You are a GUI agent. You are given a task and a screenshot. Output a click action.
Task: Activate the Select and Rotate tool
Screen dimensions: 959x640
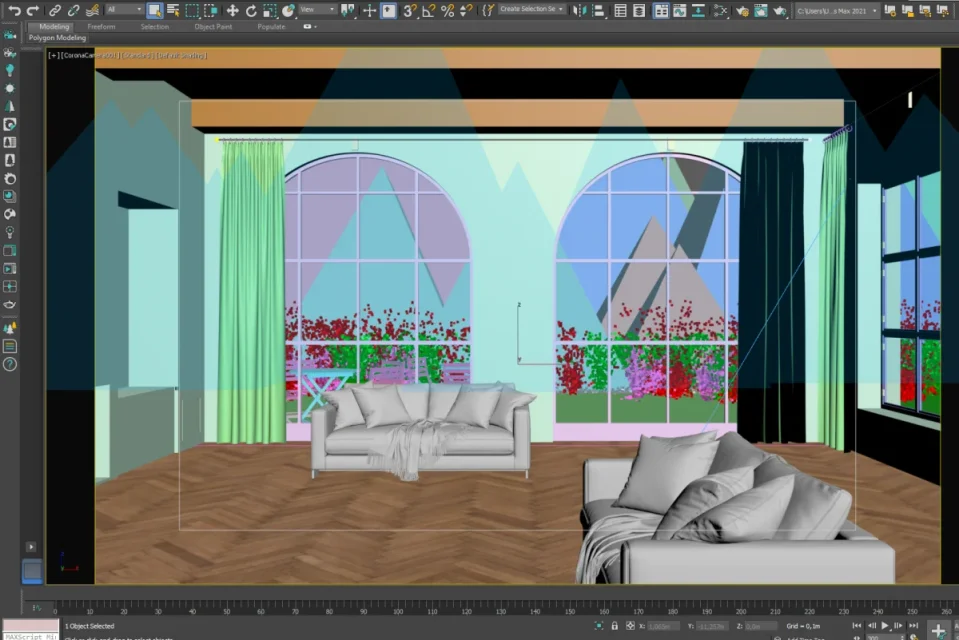coord(251,10)
